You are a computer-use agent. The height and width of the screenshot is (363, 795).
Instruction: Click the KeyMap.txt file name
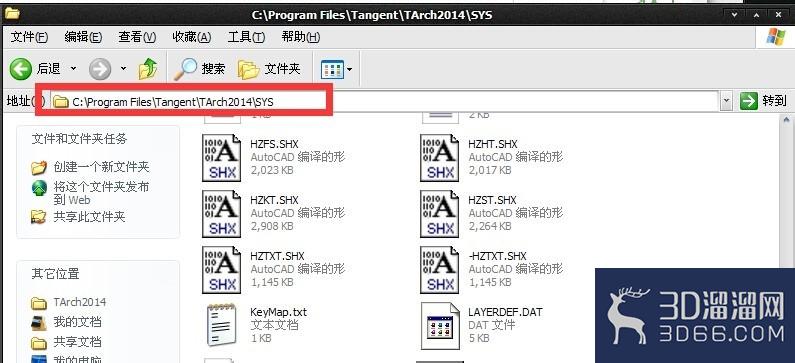(278, 312)
